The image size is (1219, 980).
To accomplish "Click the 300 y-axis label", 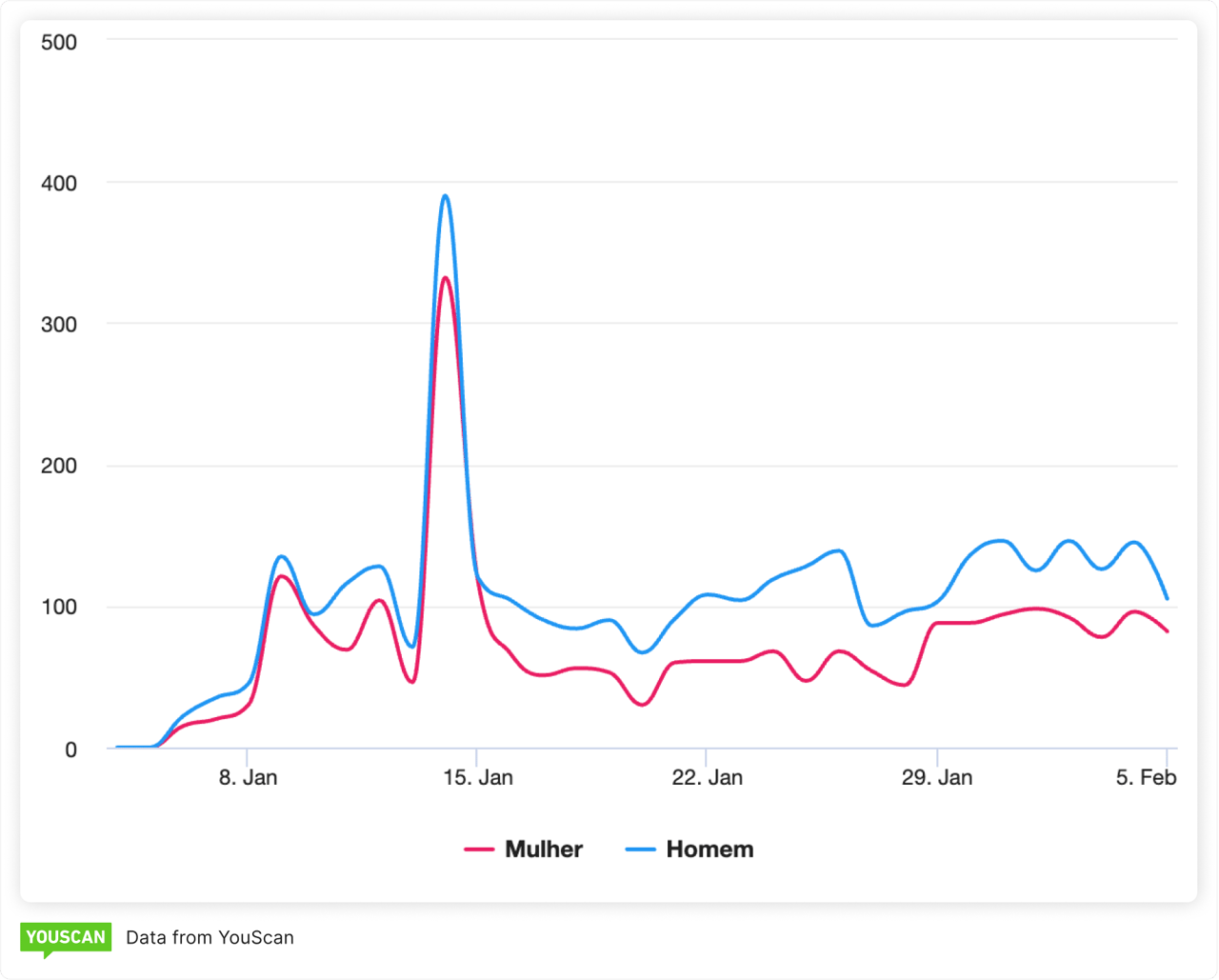I will [59, 324].
